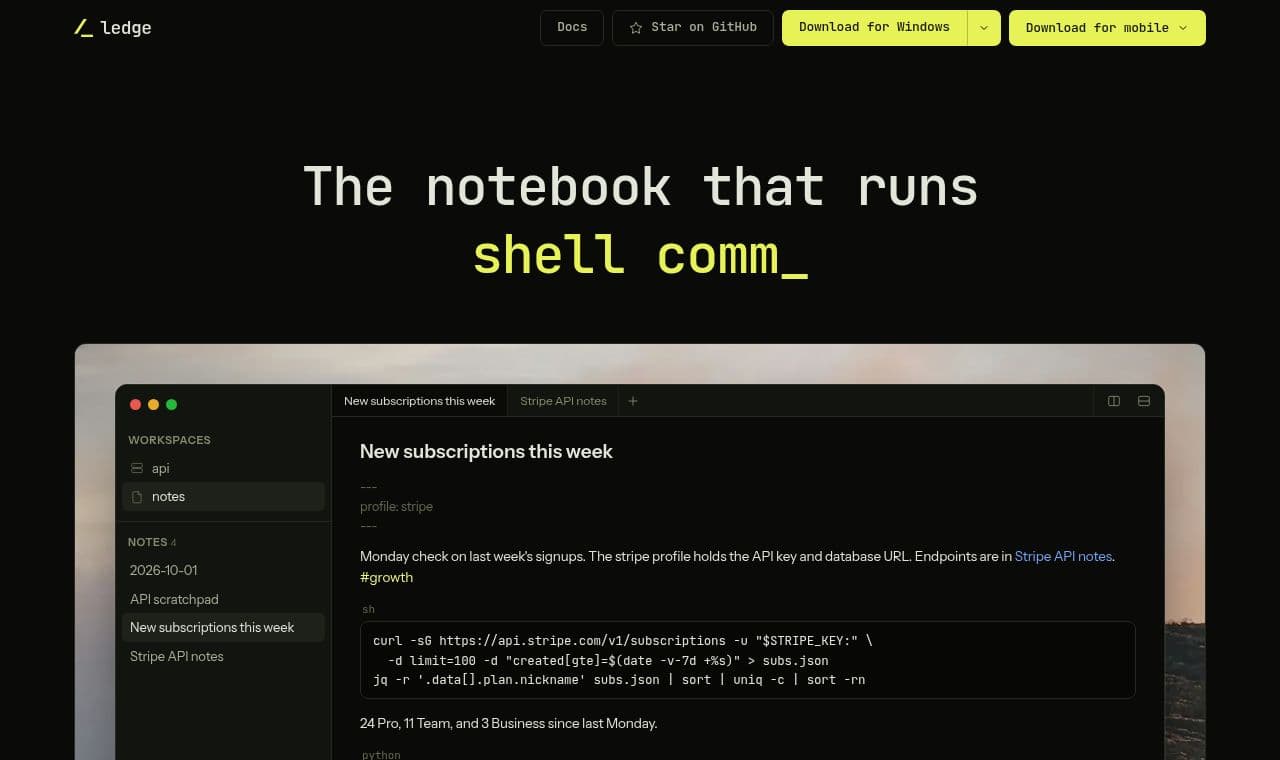The image size is (1280, 760).
Task: Click the WORKSPACES section header
Action: point(169,440)
